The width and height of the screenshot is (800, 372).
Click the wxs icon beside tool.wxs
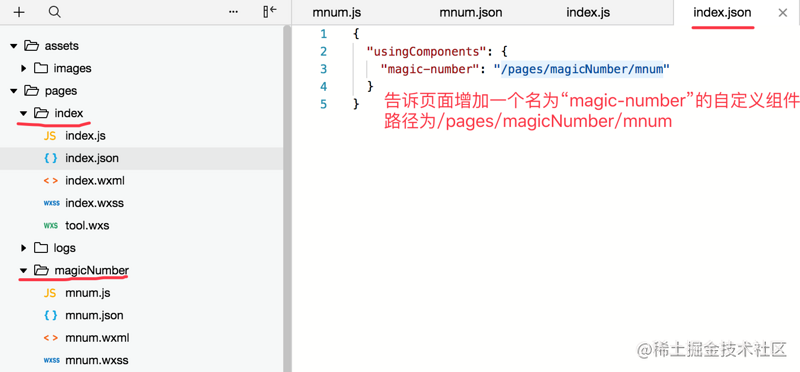[x=51, y=226]
